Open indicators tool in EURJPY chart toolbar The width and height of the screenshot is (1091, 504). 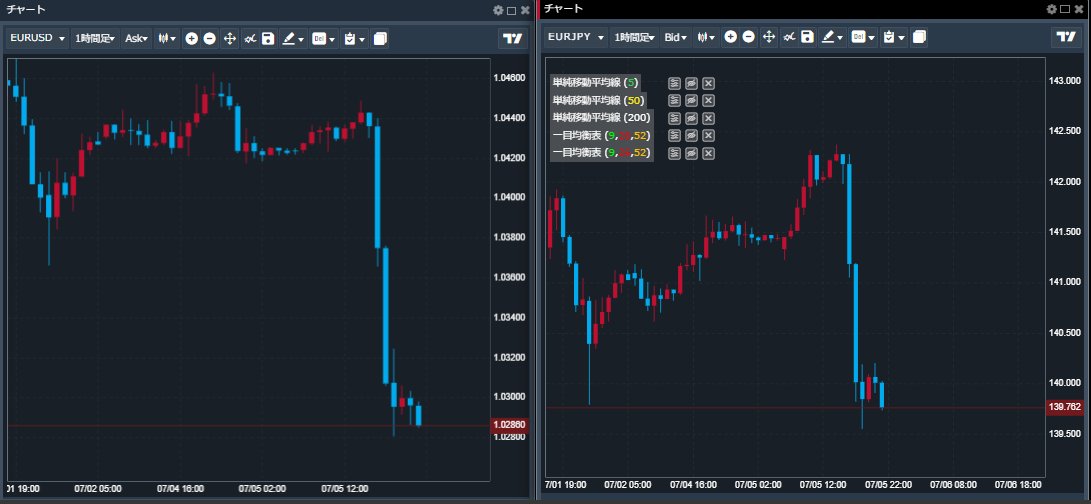click(788, 38)
